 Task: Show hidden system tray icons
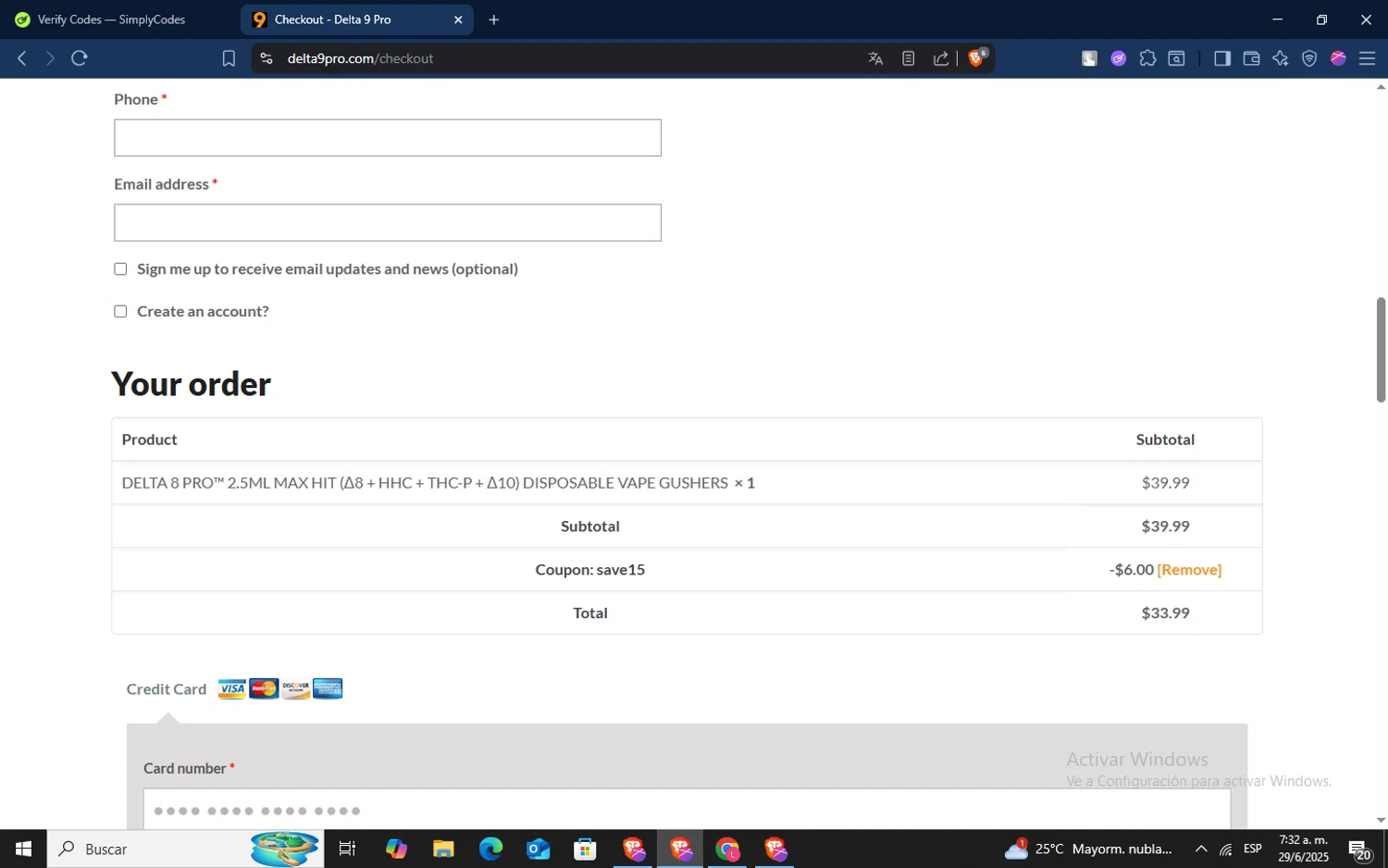[1201, 849]
